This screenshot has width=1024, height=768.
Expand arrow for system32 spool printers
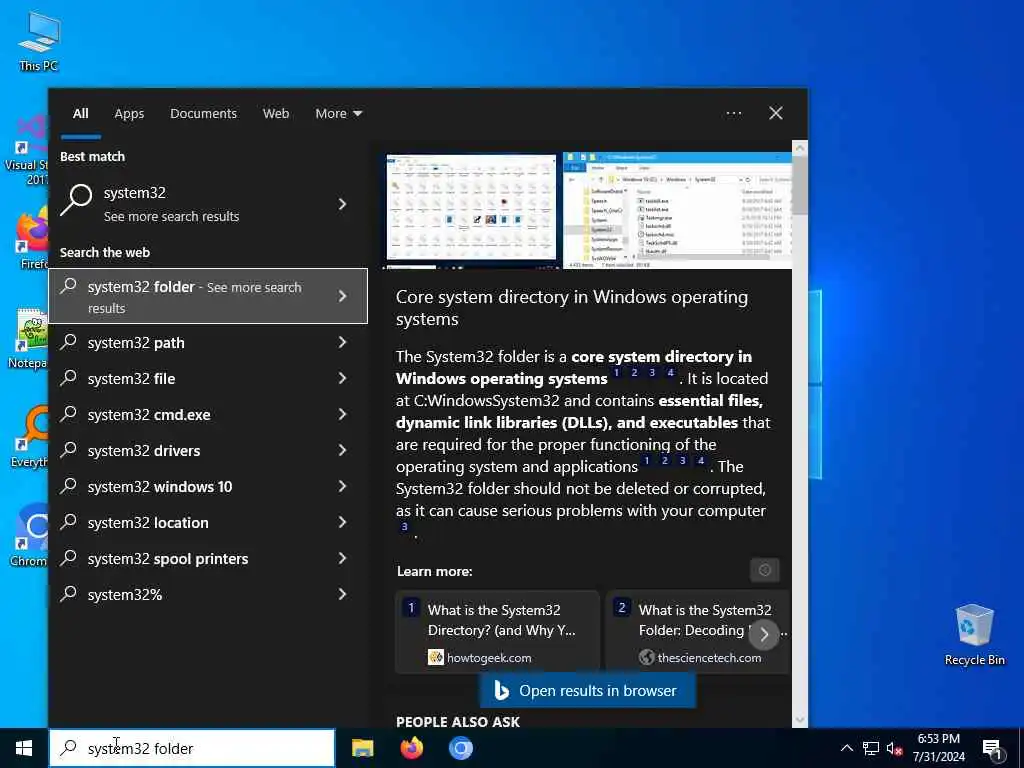(342, 558)
